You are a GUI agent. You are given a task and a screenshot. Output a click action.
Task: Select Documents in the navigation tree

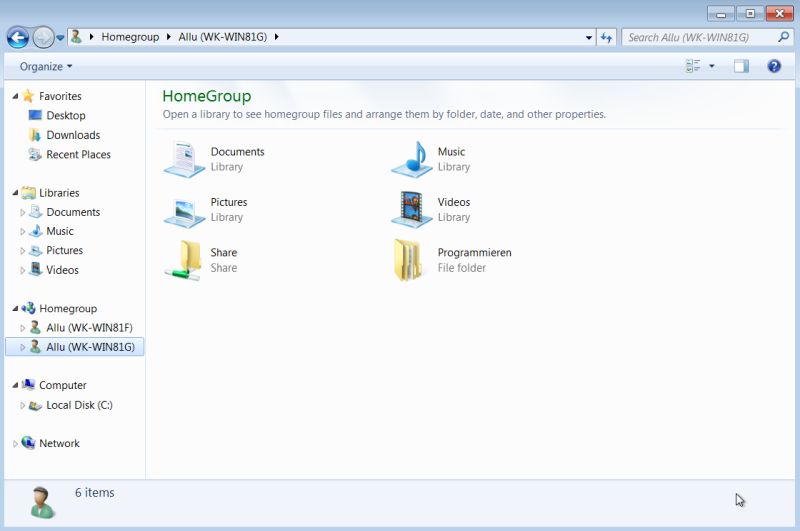[73, 212]
